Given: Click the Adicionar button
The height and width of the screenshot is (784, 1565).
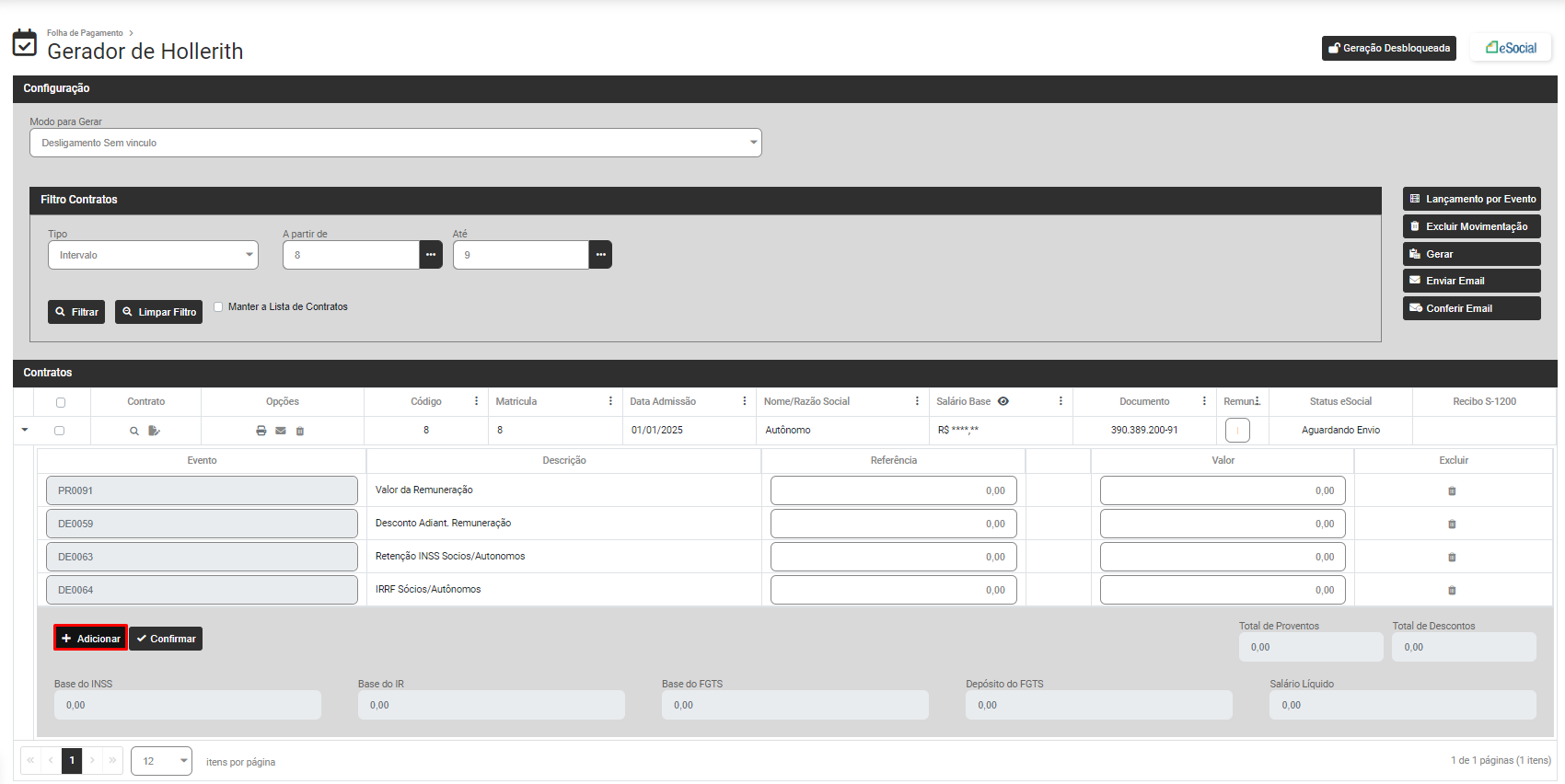Looking at the screenshot, I should coord(90,639).
